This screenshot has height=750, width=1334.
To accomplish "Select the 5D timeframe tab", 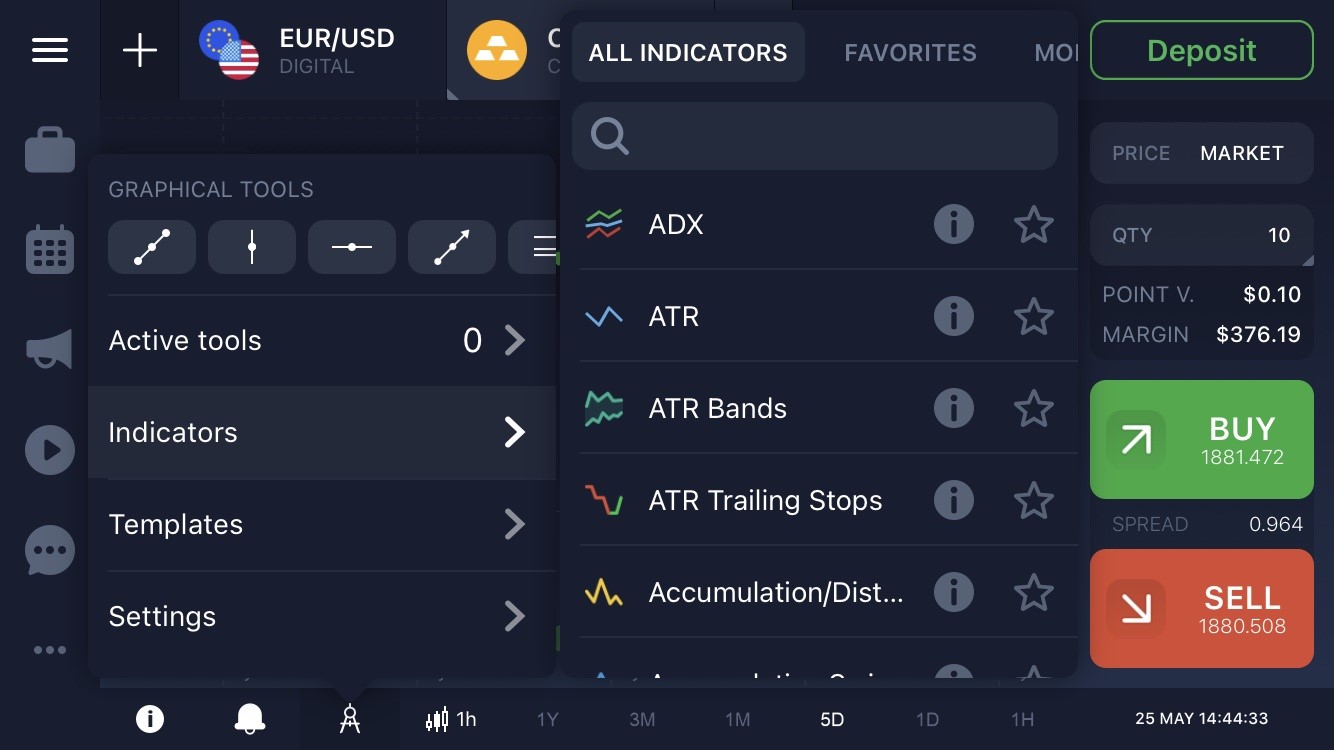I will pos(831,719).
